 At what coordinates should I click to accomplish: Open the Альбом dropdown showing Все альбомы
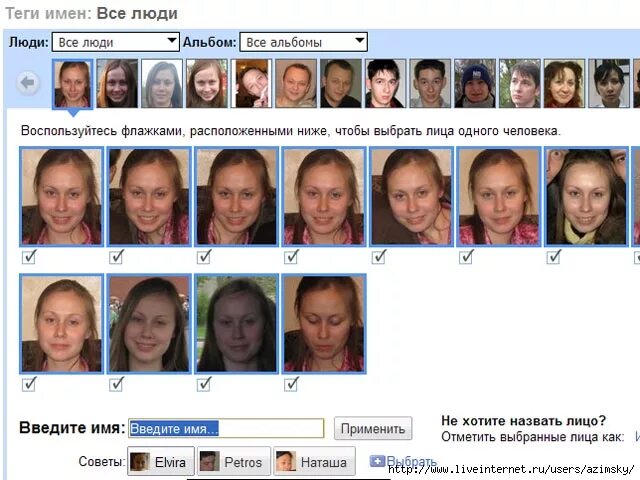pyautogui.click(x=303, y=42)
